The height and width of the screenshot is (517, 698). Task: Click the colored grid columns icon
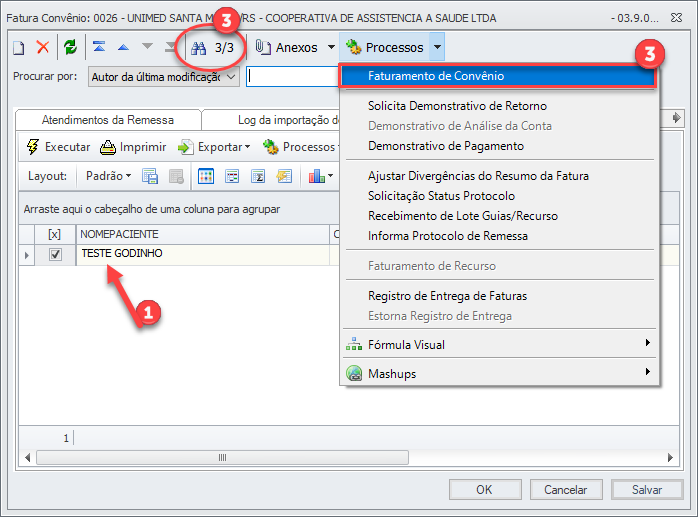pos(206,176)
